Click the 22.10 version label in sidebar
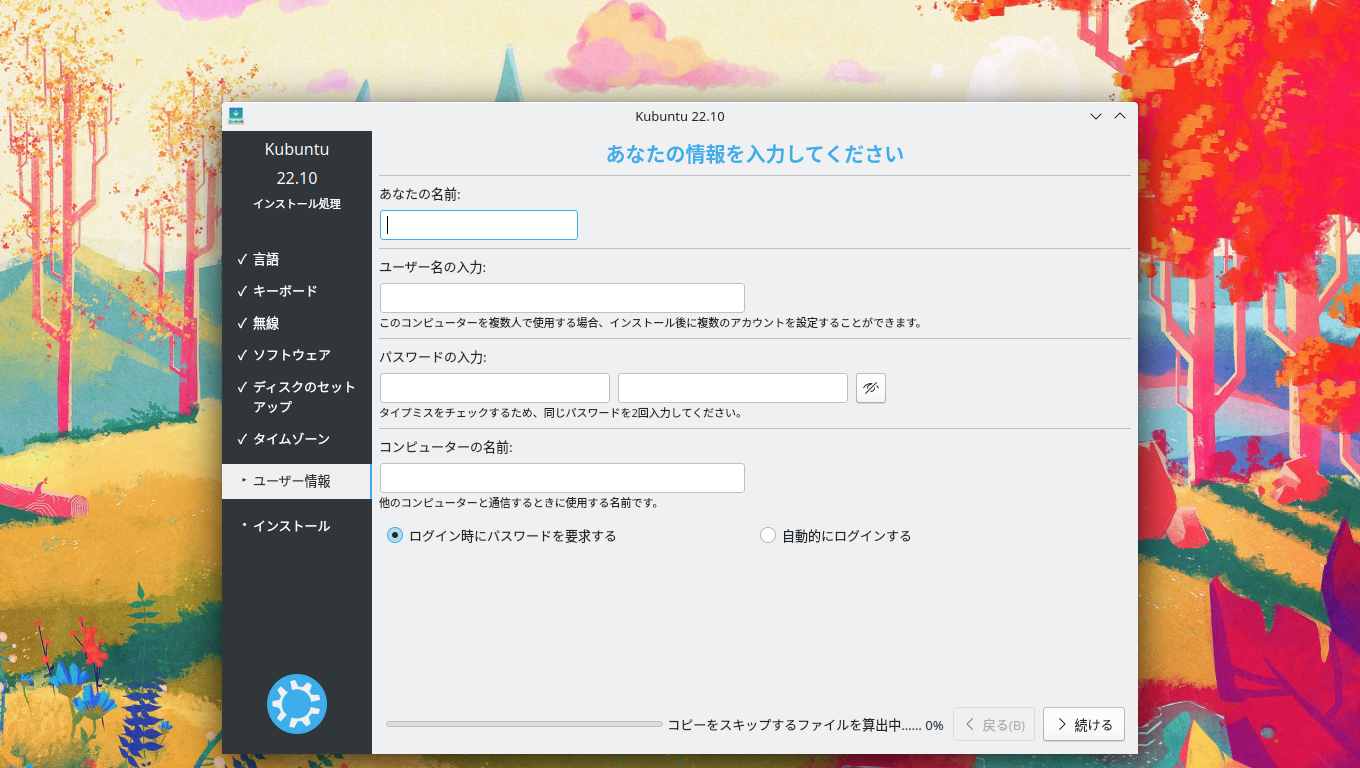 coord(297,178)
